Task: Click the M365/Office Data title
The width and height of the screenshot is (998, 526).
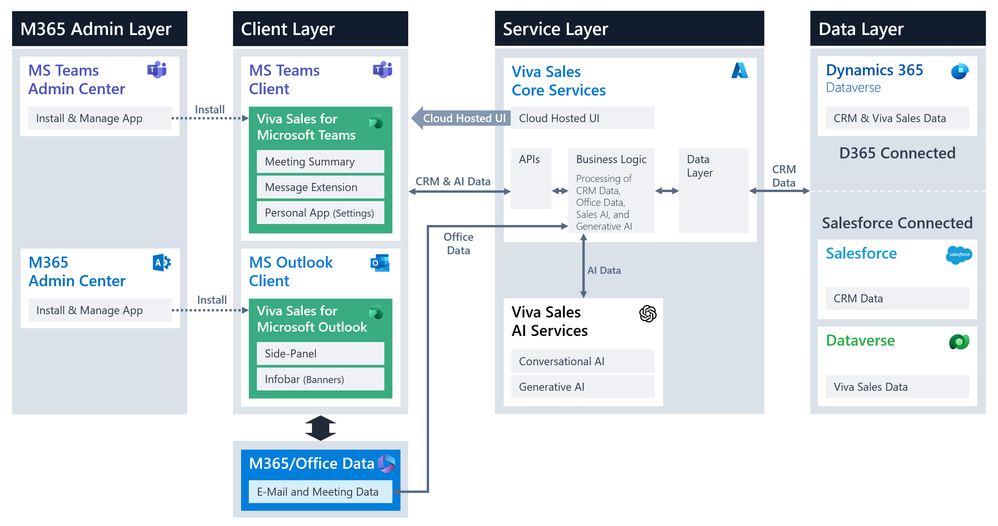Action: point(311,463)
